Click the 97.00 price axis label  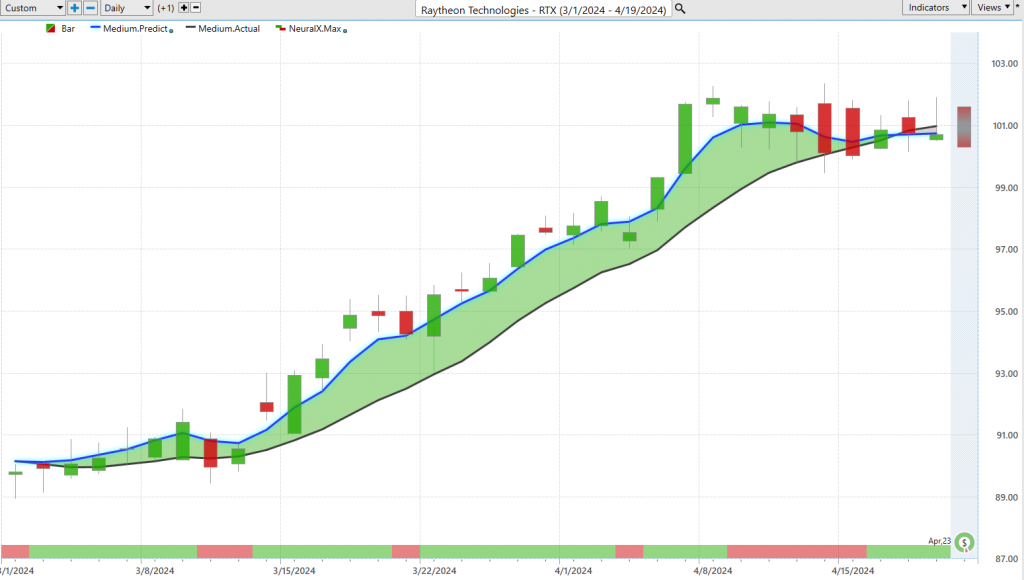[1005, 250]
